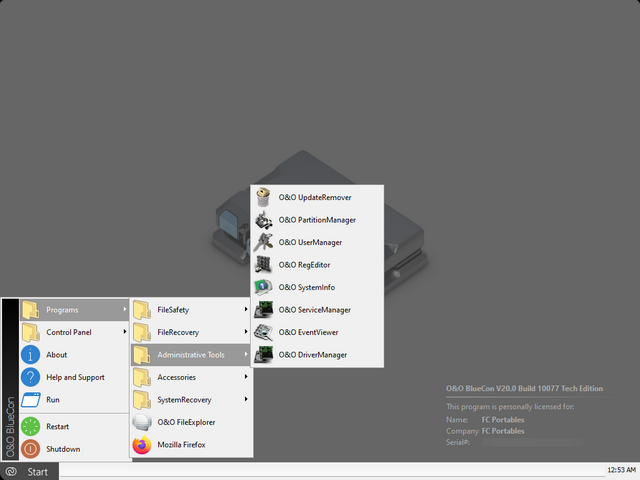Expand the FileSafety submenu
This screenshot has height=480, width=640.
246,310
